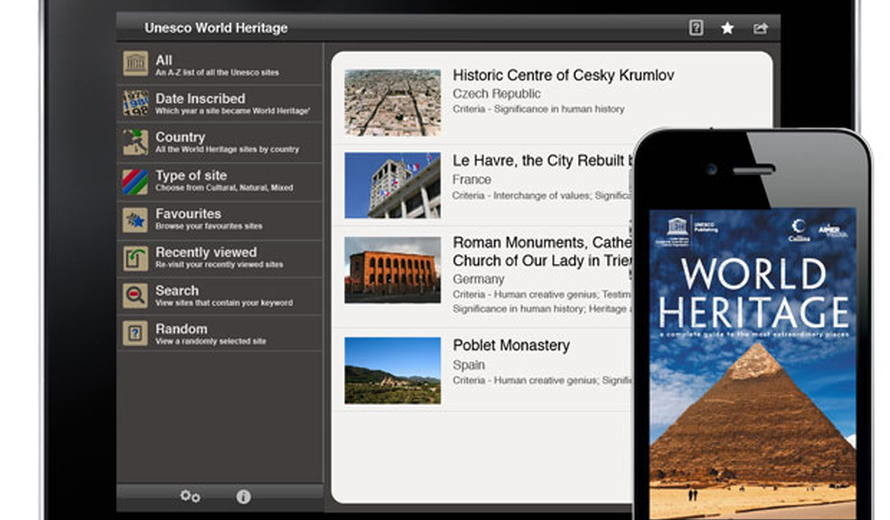Screen dimensions: 890x520
Task: Select the Country menu item
Action: pyautogui.click(x=220, y=142)
